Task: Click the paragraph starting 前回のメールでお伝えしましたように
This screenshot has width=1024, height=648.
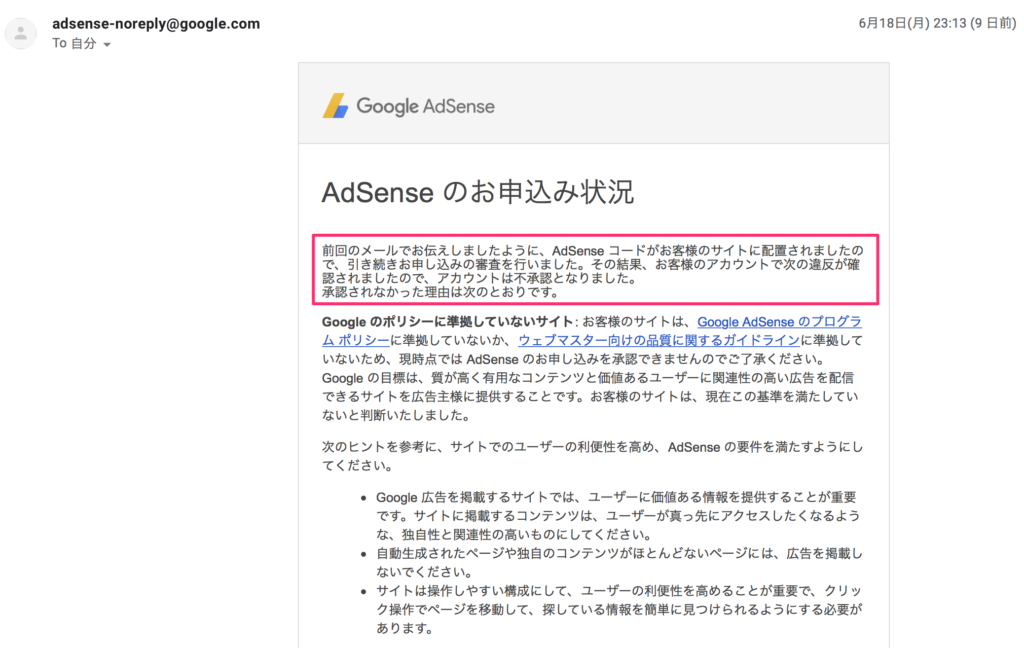Action: pyautogui.click(x=593, y=271)
